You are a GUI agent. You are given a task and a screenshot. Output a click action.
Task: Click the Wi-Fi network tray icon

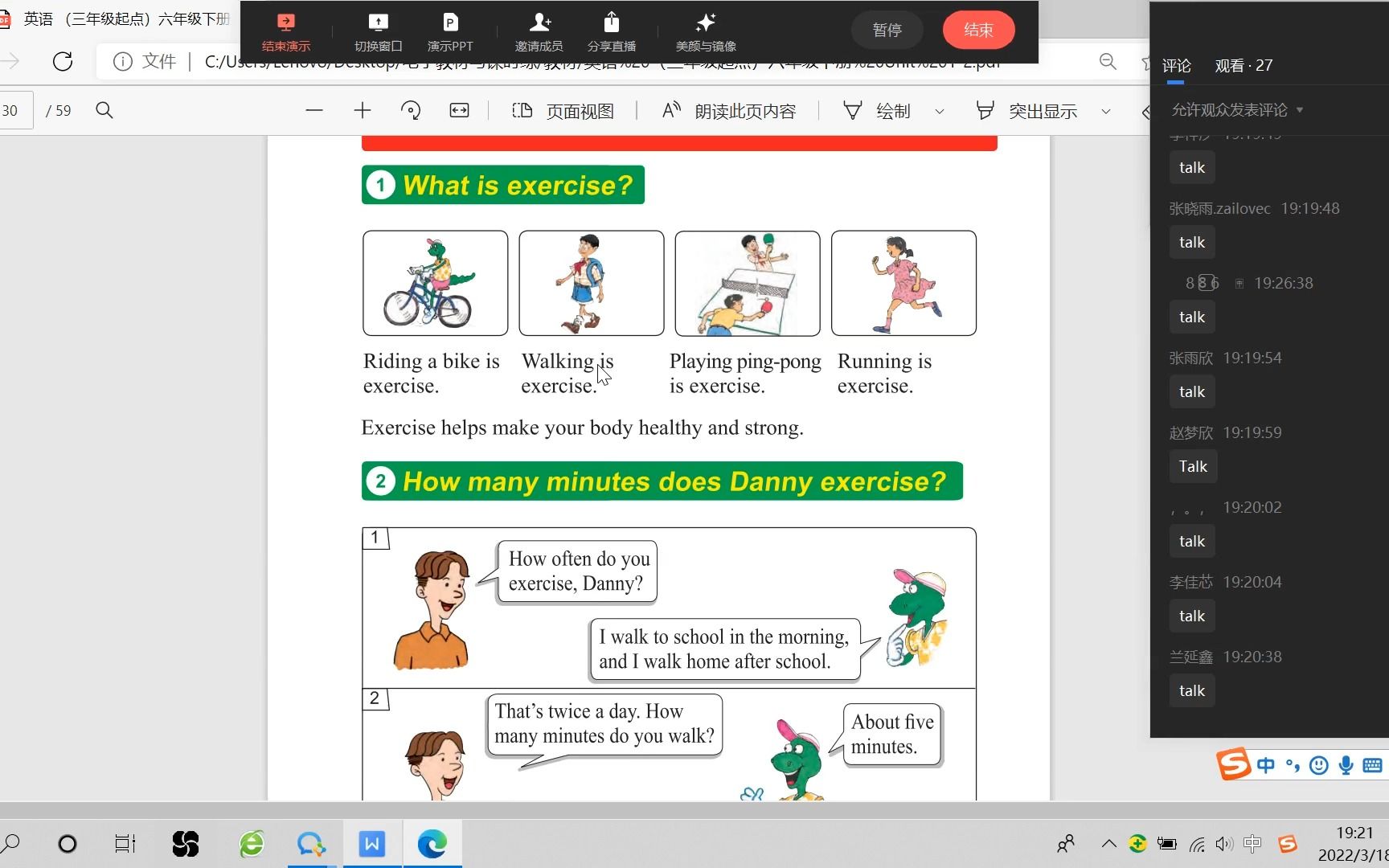(1197, 844)
